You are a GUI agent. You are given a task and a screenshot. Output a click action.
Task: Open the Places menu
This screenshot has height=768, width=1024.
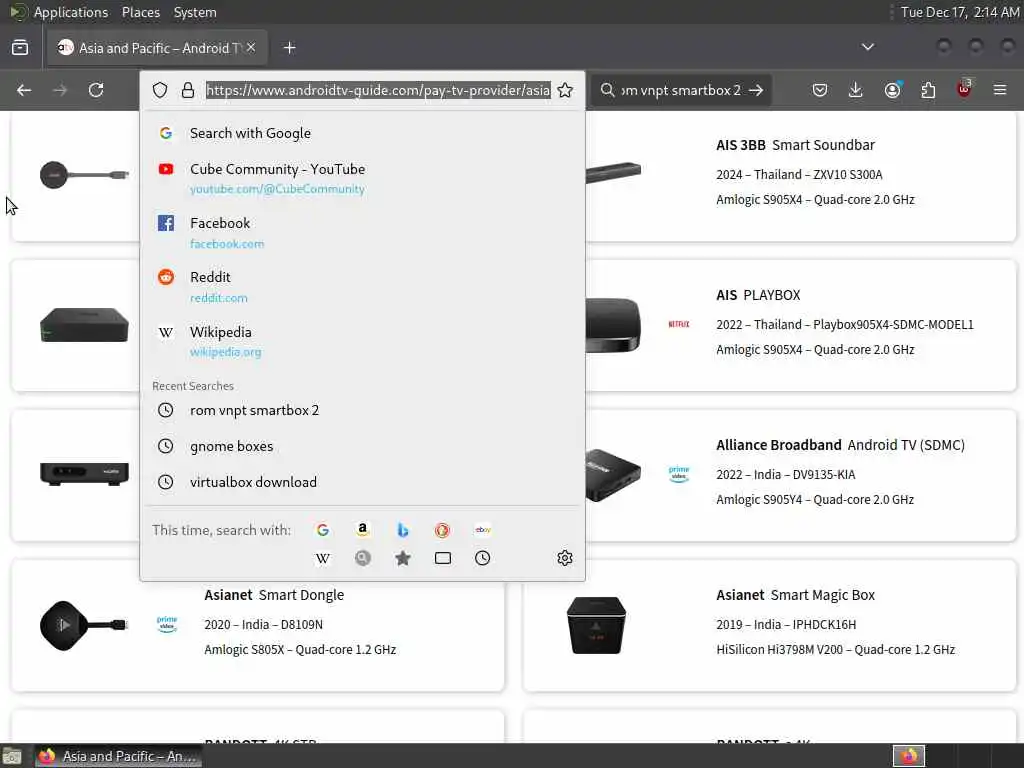[140, 12]
